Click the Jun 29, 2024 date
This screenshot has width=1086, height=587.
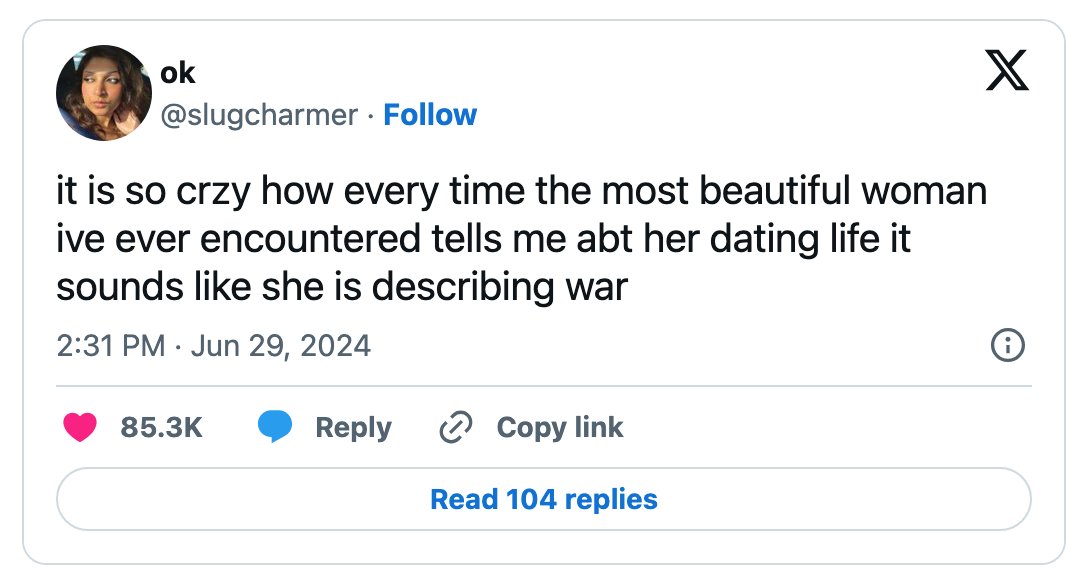coord(281,345)
